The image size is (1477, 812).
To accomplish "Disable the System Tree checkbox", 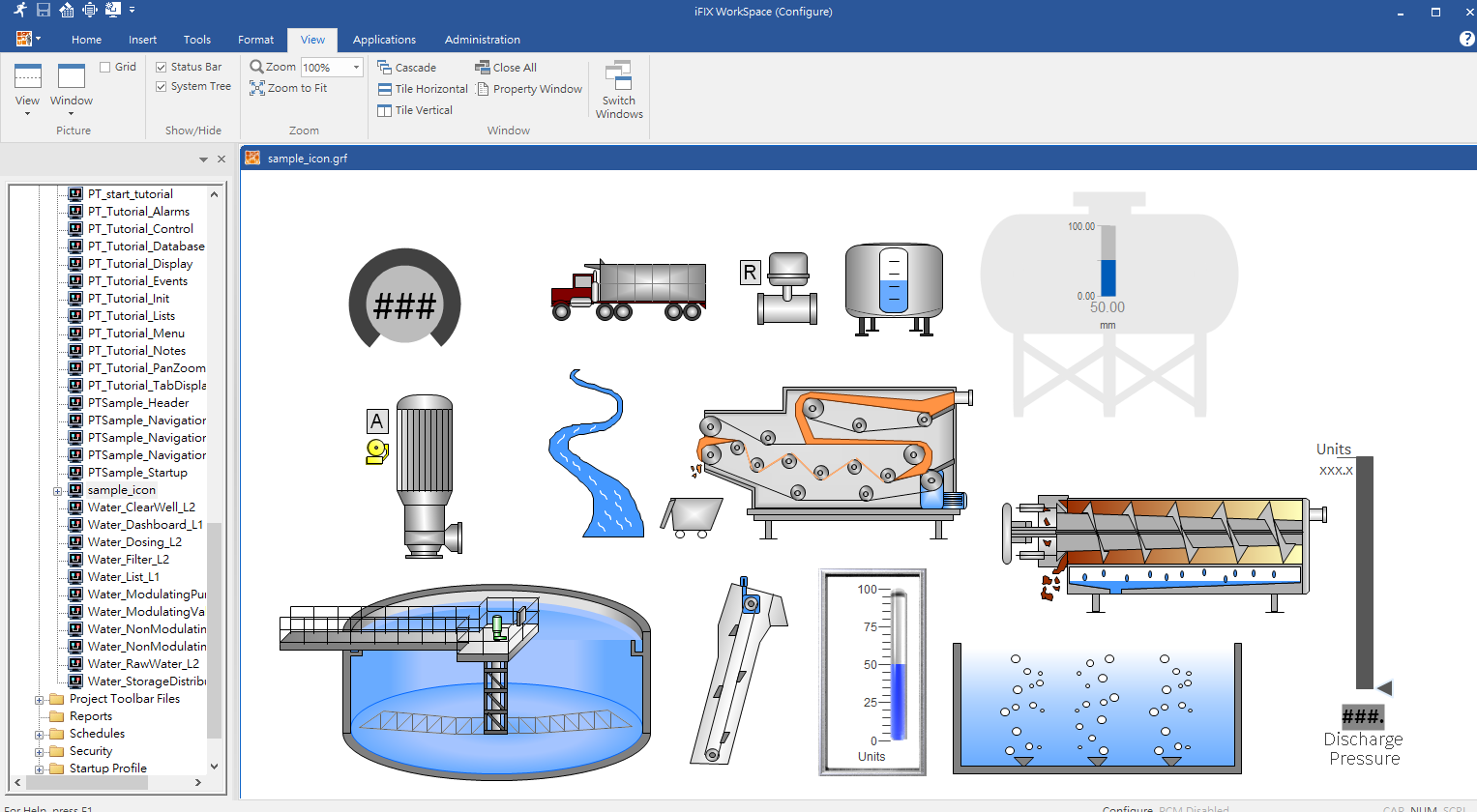I will (161, 85).
